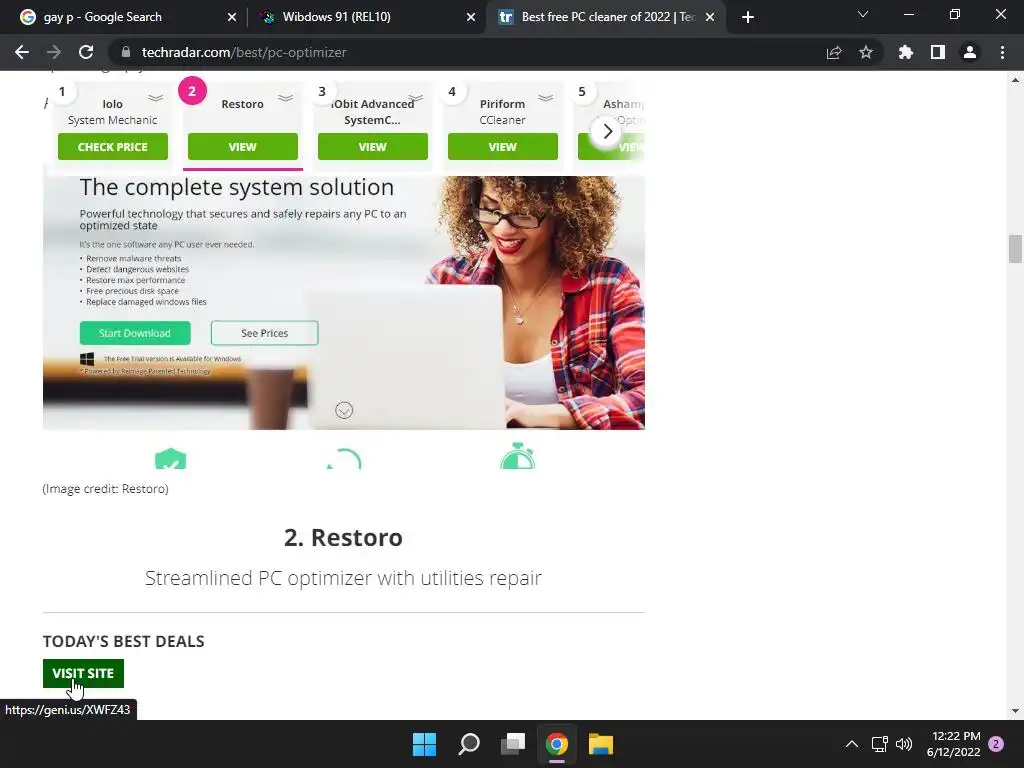Viewport: 1024px width, 768px height.
Task: Close the Google Search tab
Action: pos(232,17)
